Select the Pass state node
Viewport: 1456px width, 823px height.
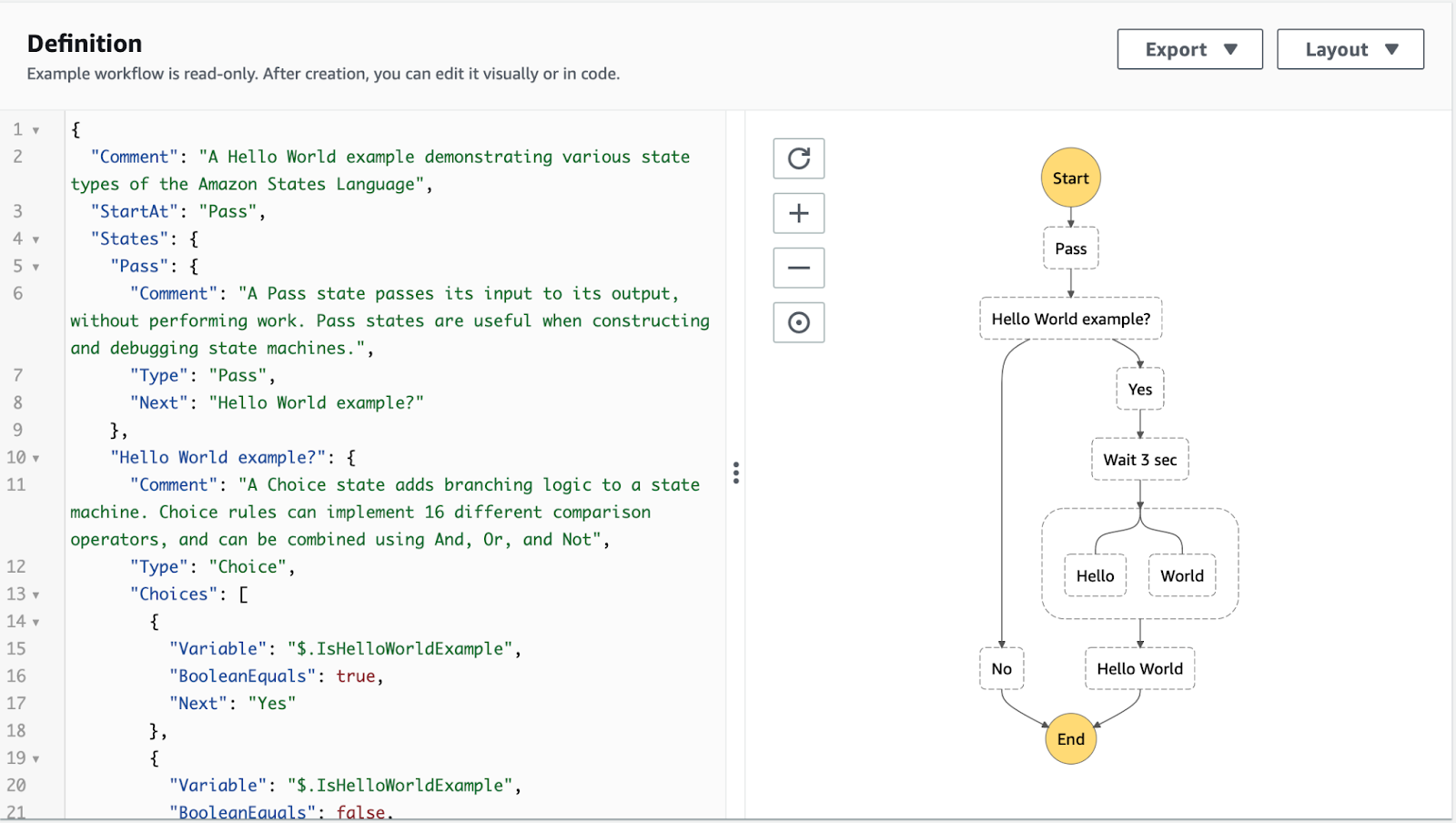pos(1070,249)
